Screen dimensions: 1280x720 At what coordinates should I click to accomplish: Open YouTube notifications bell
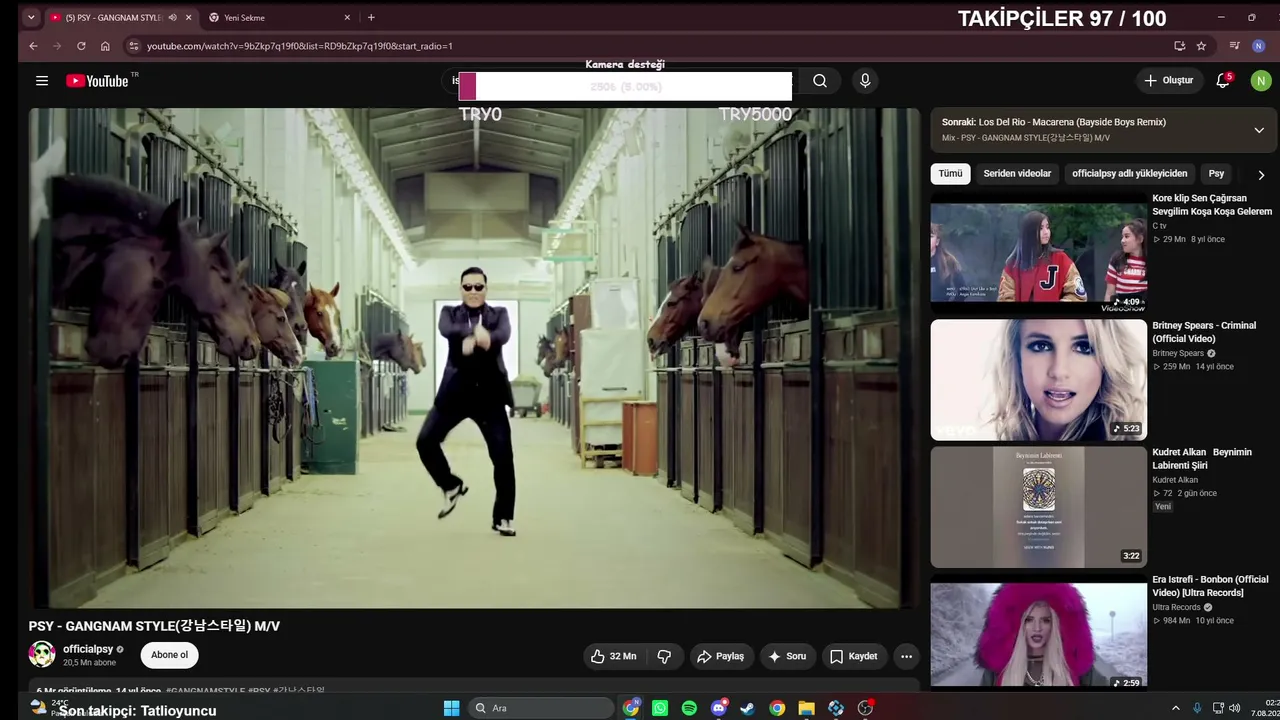(x=1223, y=81)
